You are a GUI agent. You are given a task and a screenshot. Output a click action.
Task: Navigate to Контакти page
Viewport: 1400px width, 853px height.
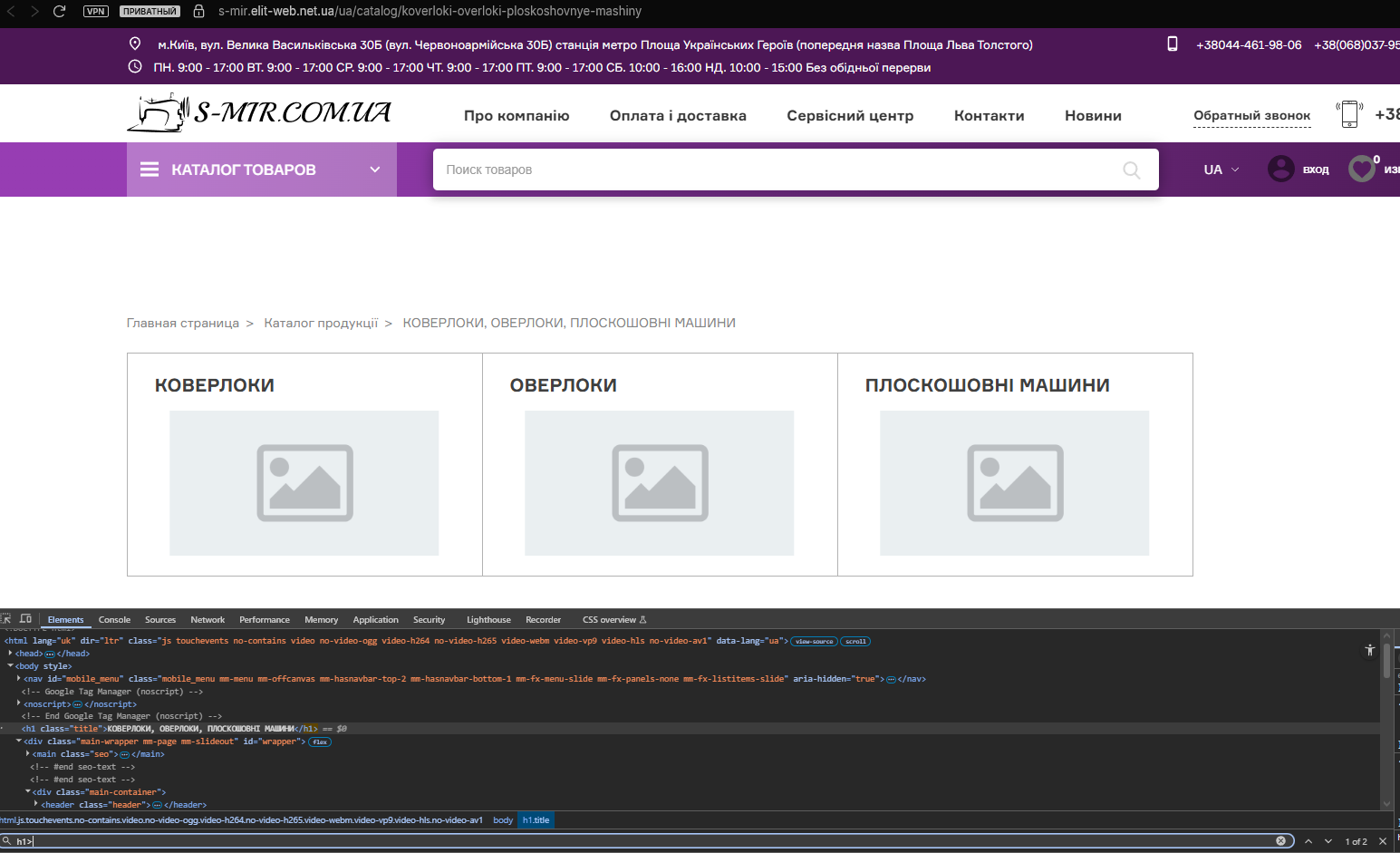(990, 116)
